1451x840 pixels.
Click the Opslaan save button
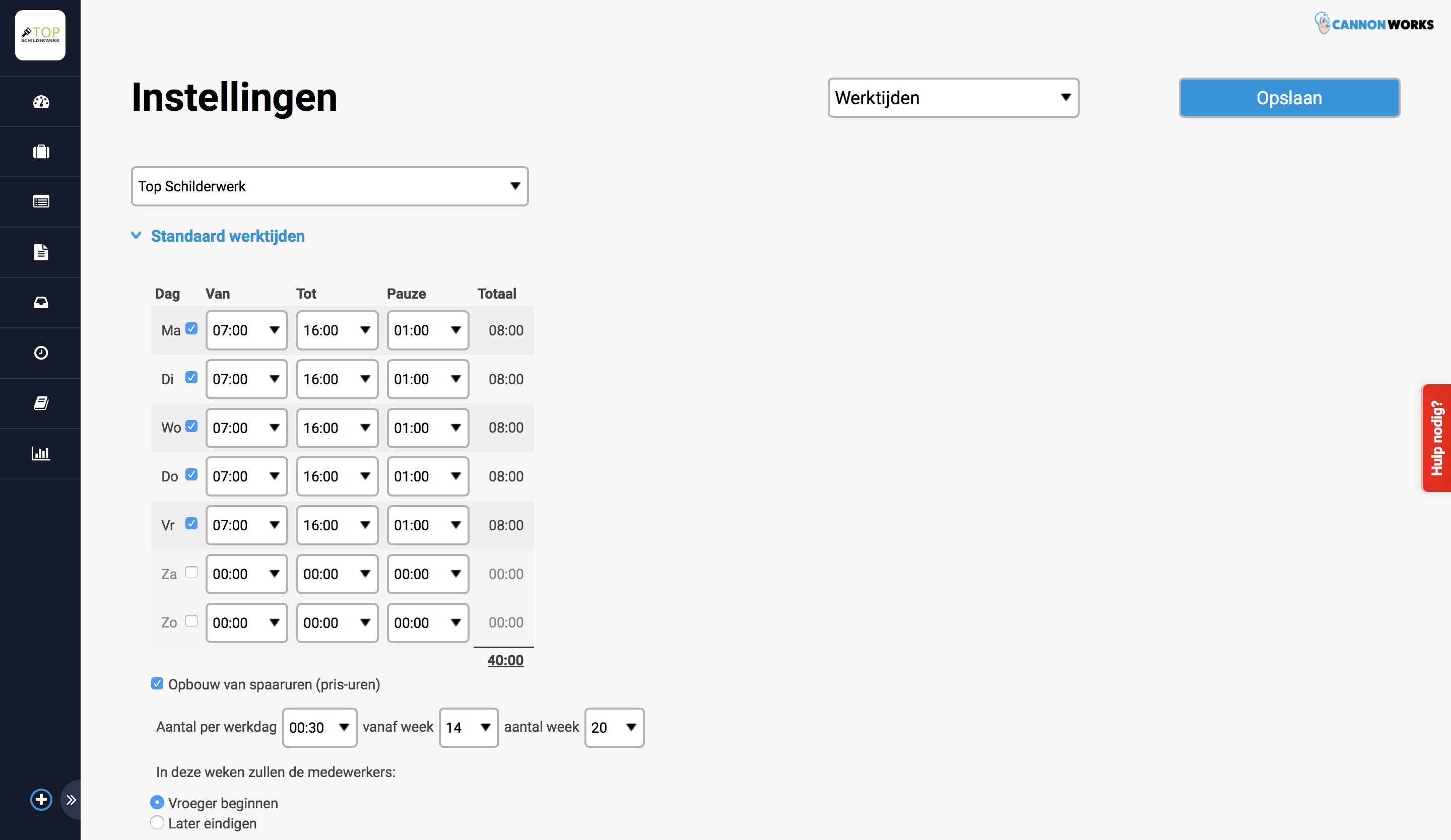point(1289,98)
